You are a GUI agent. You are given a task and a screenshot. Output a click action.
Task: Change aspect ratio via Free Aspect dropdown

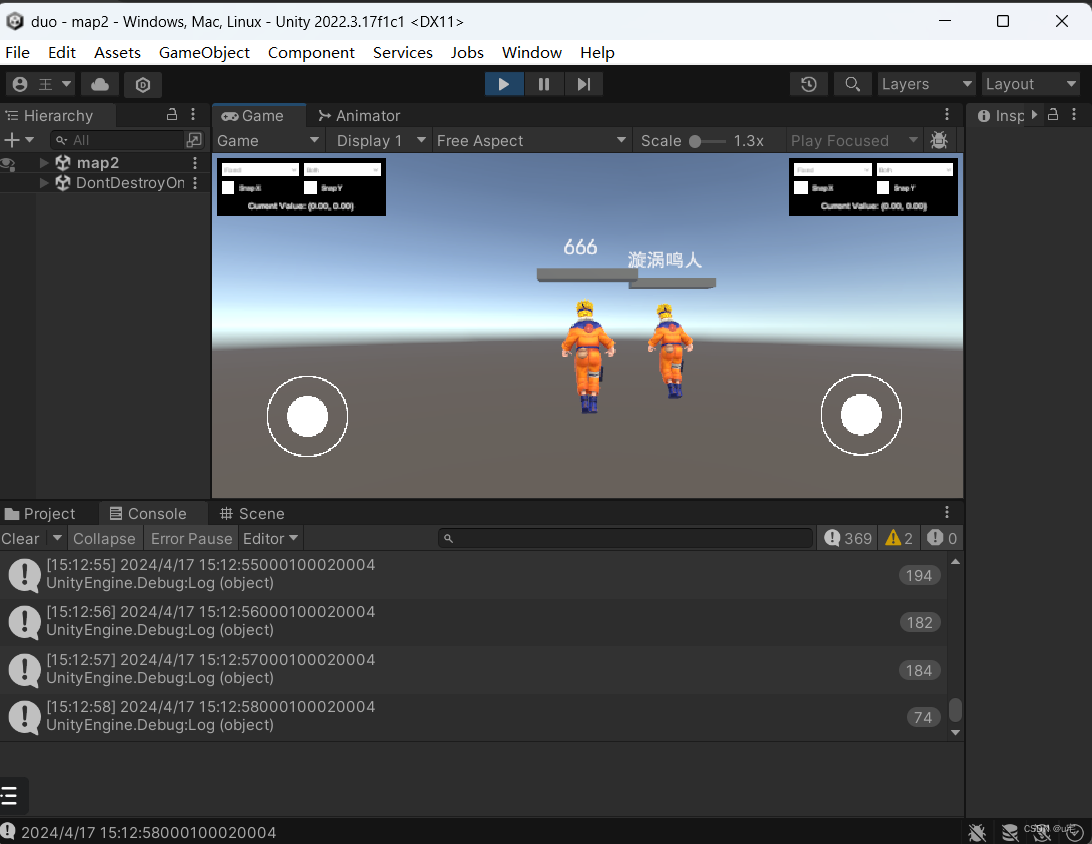(531, 140)
